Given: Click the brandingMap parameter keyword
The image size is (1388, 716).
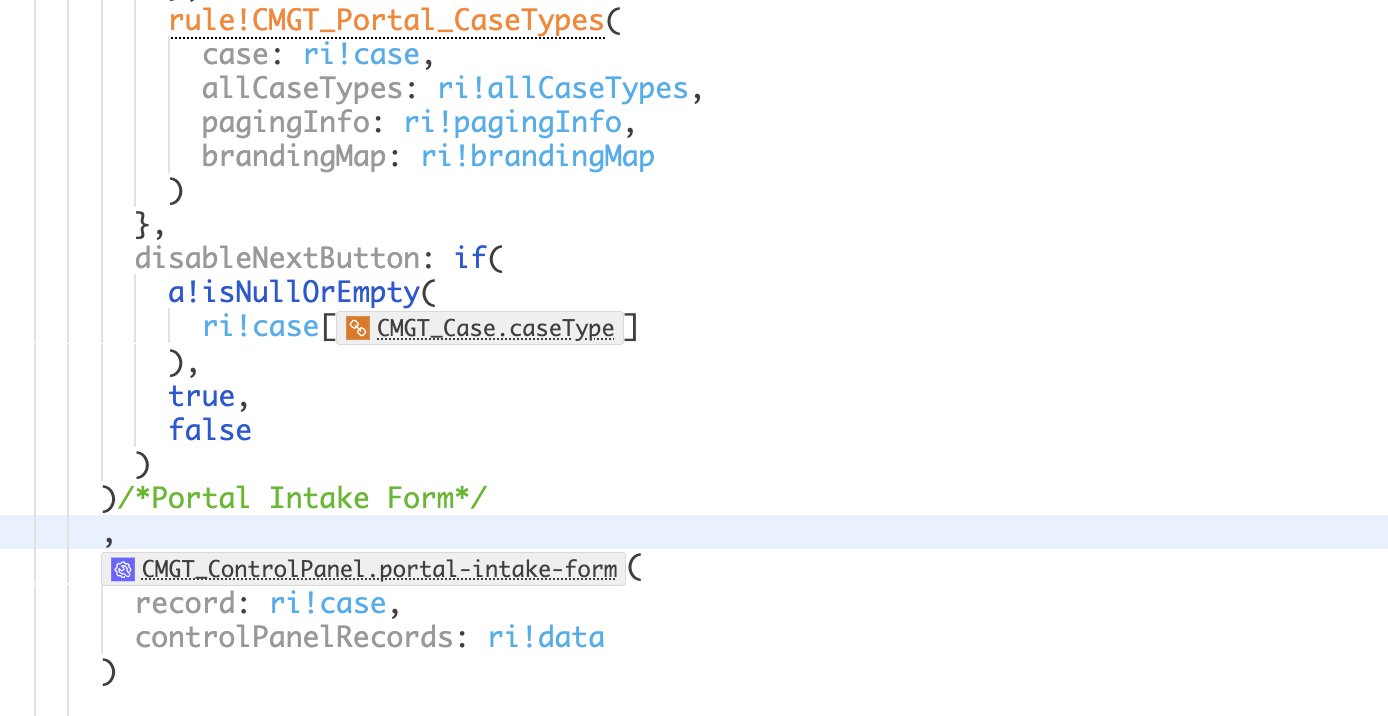Looking at the screenshot, I should click(x=294, y=156).
